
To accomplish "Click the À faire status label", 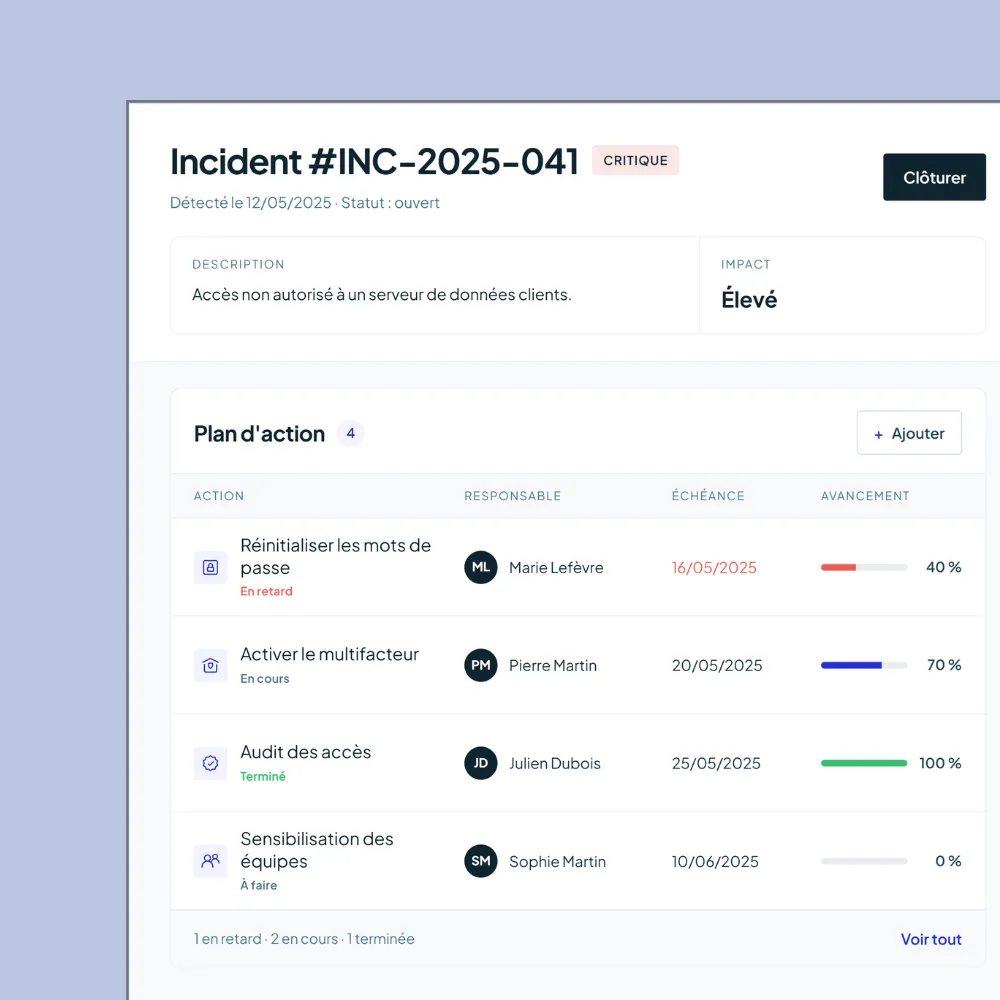I will [x=258, y=885].
